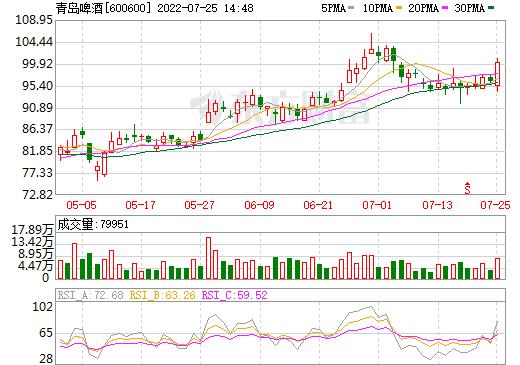Click date label 06-21

pyautogui.click(x=318, y=205)
